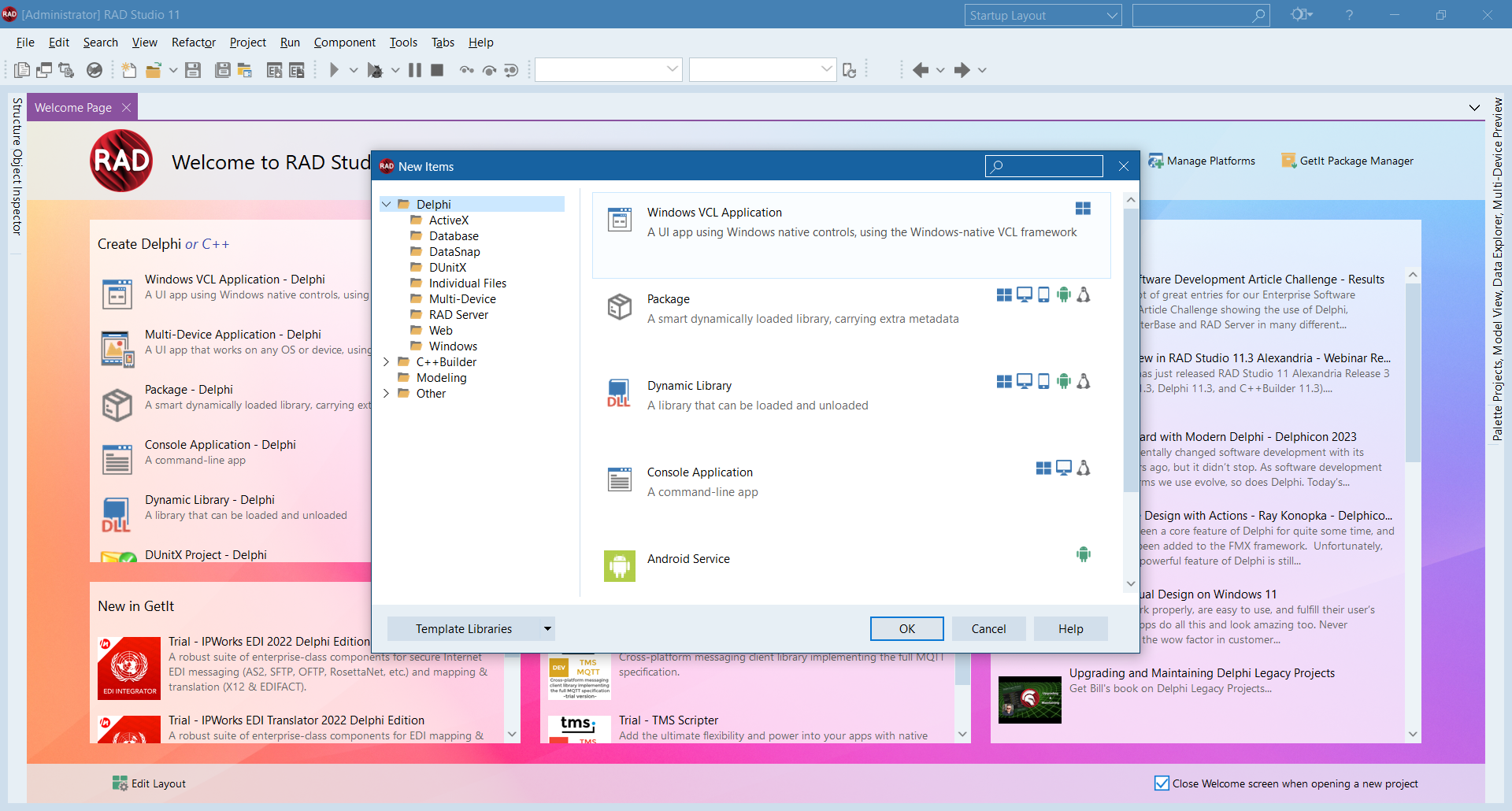Click the Save toolbar icon
This screenshot has height=811, width=1512.
[x=193, y=70]
